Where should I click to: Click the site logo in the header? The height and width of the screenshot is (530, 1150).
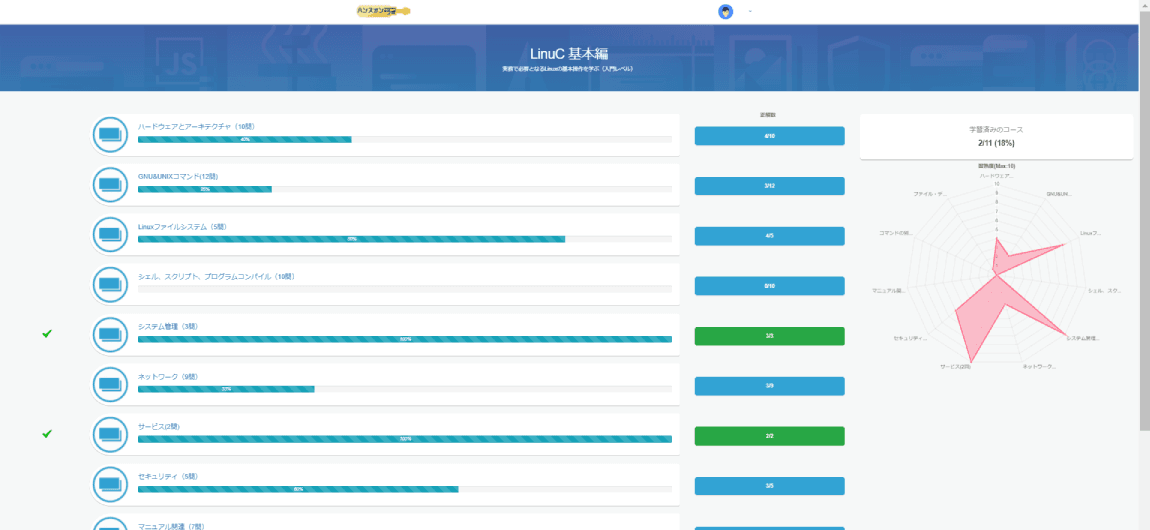pos(384,11)
